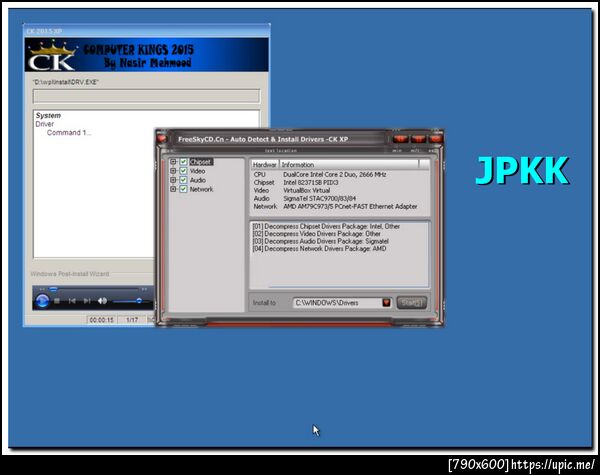This screenshot has height=475, width=600.
Task: Click log line 04 Decompress Network Drivers Package
Action: pyautogui.click(x=319, y=249)
